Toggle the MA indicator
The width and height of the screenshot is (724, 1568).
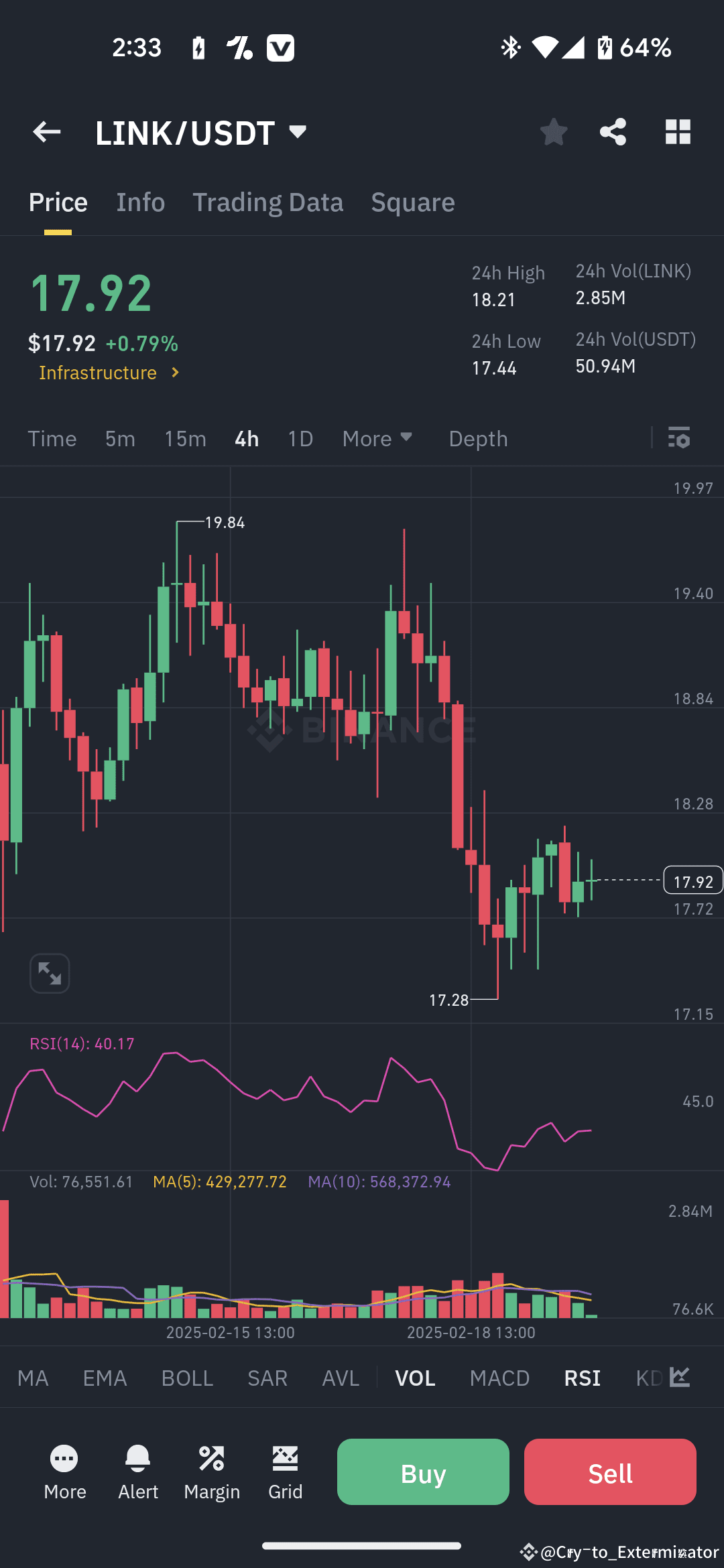pyautogui.click(x=33, y=1378)
